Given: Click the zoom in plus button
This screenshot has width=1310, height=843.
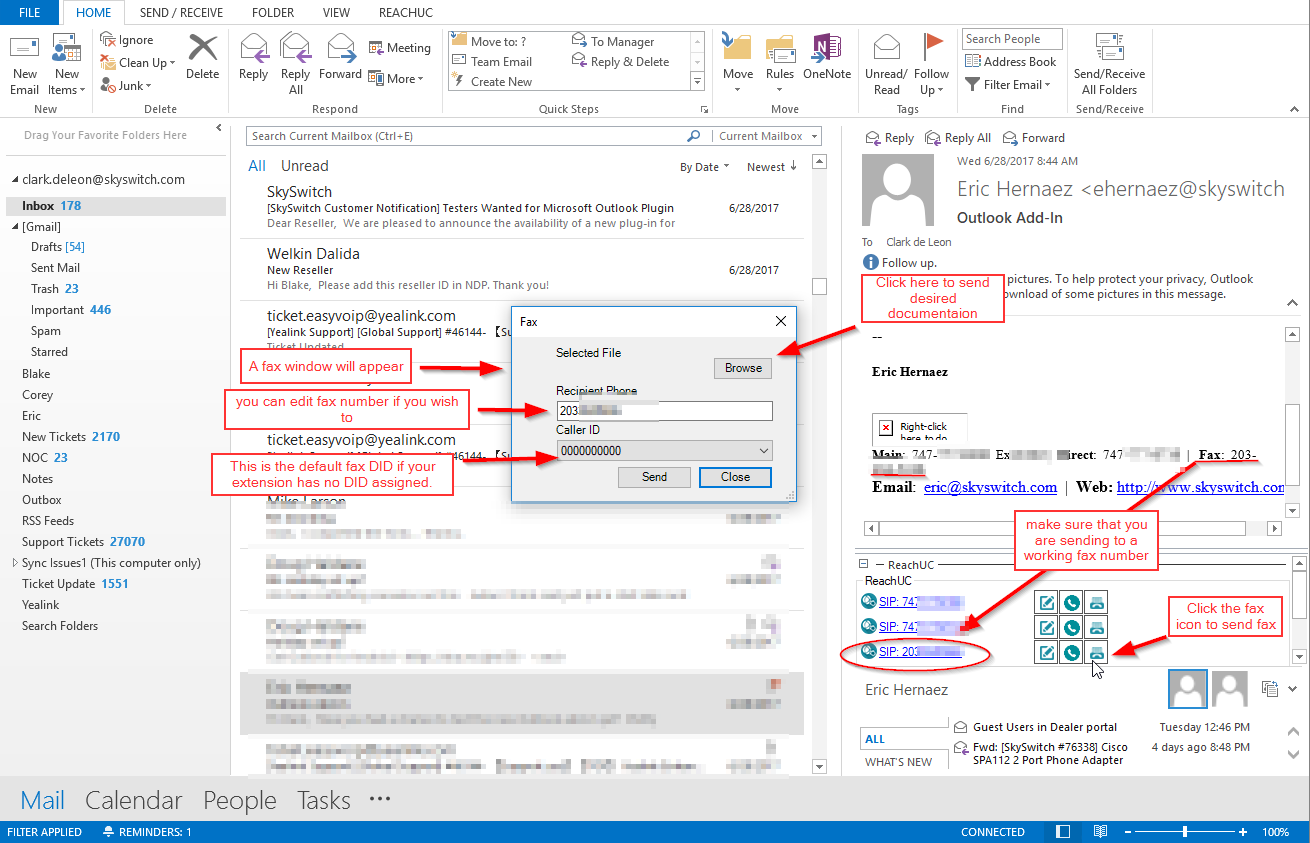Looking at the screenshot, I should 1243,832.
